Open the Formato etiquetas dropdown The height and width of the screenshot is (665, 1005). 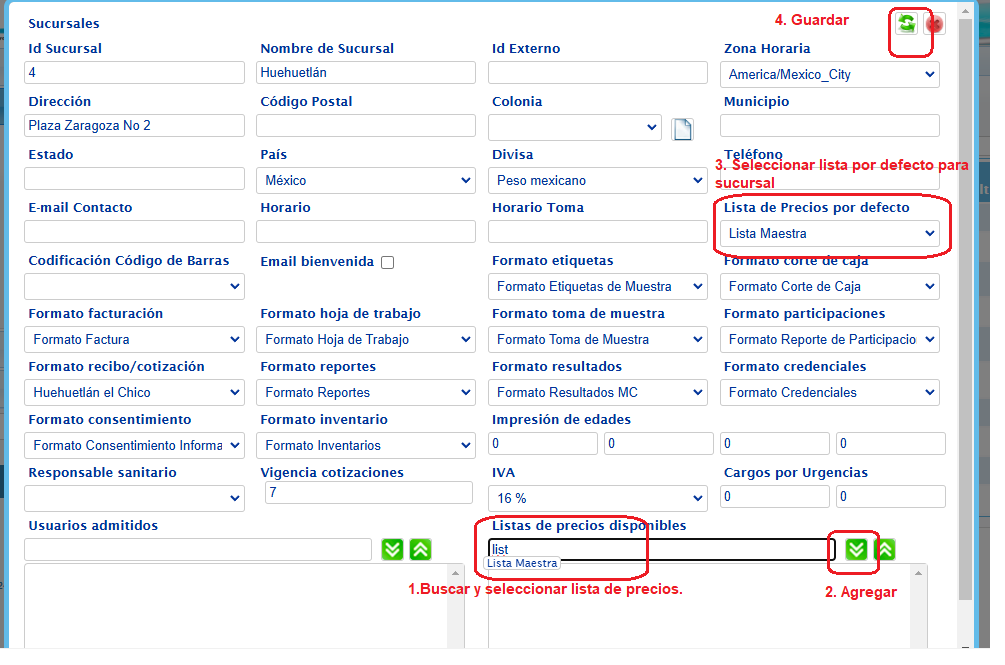[x=597, y=286]
